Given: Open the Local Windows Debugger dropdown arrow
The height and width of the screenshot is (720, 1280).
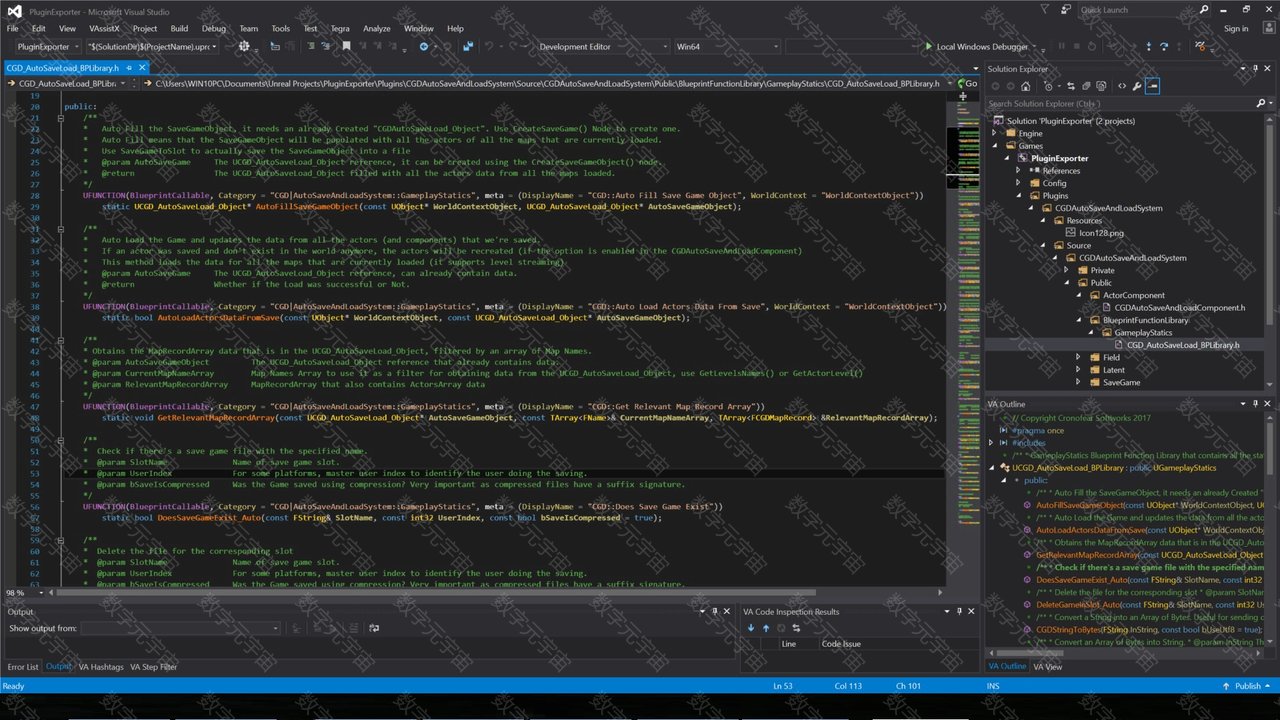Looking at the screenshot, I should (1033, 47).
